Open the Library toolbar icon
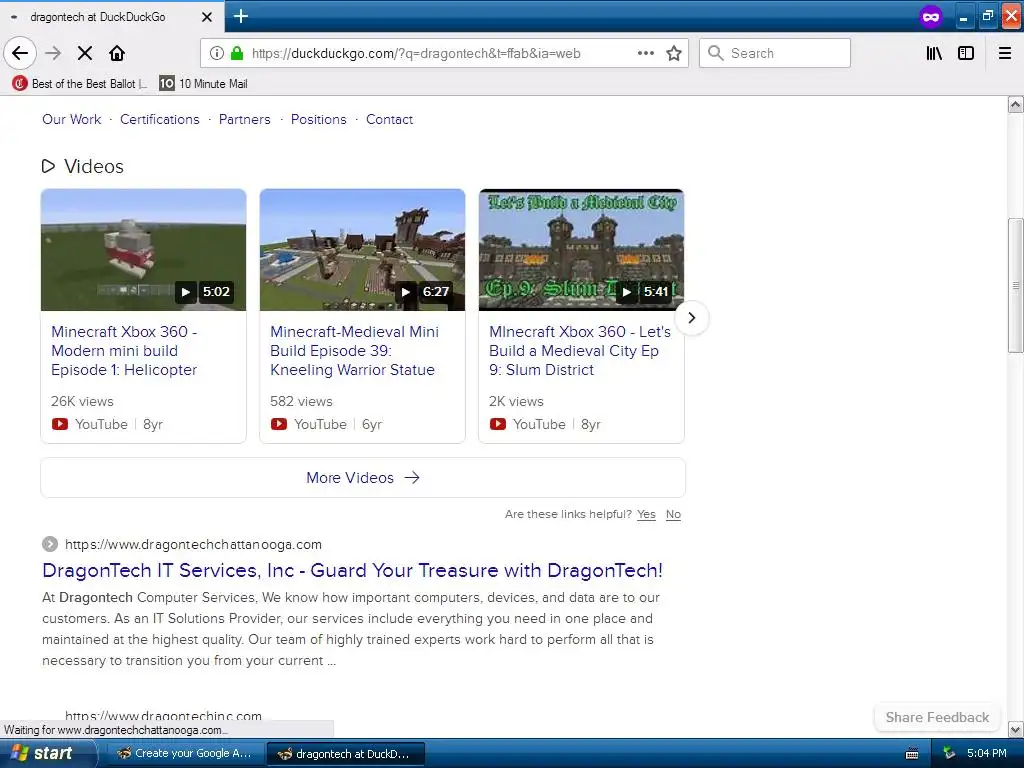 (x=935, y=53)
